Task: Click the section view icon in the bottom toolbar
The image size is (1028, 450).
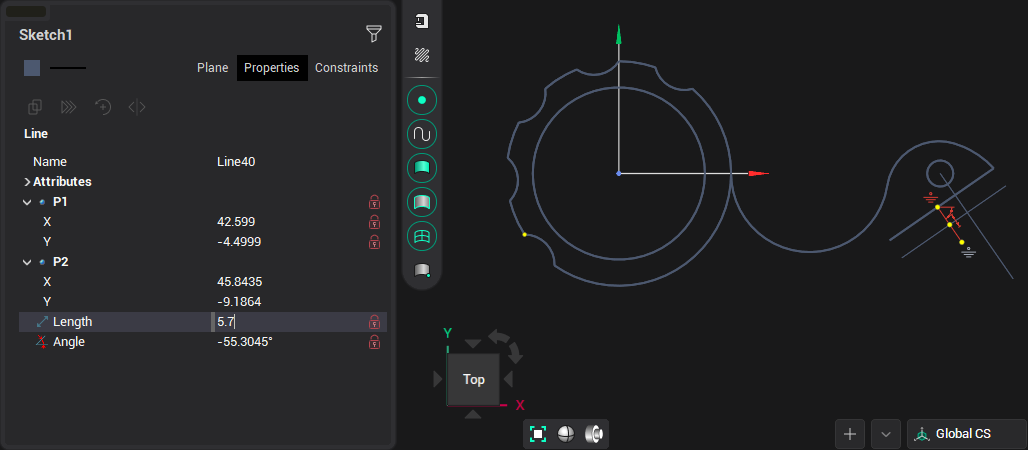Action: coord(594,434)
